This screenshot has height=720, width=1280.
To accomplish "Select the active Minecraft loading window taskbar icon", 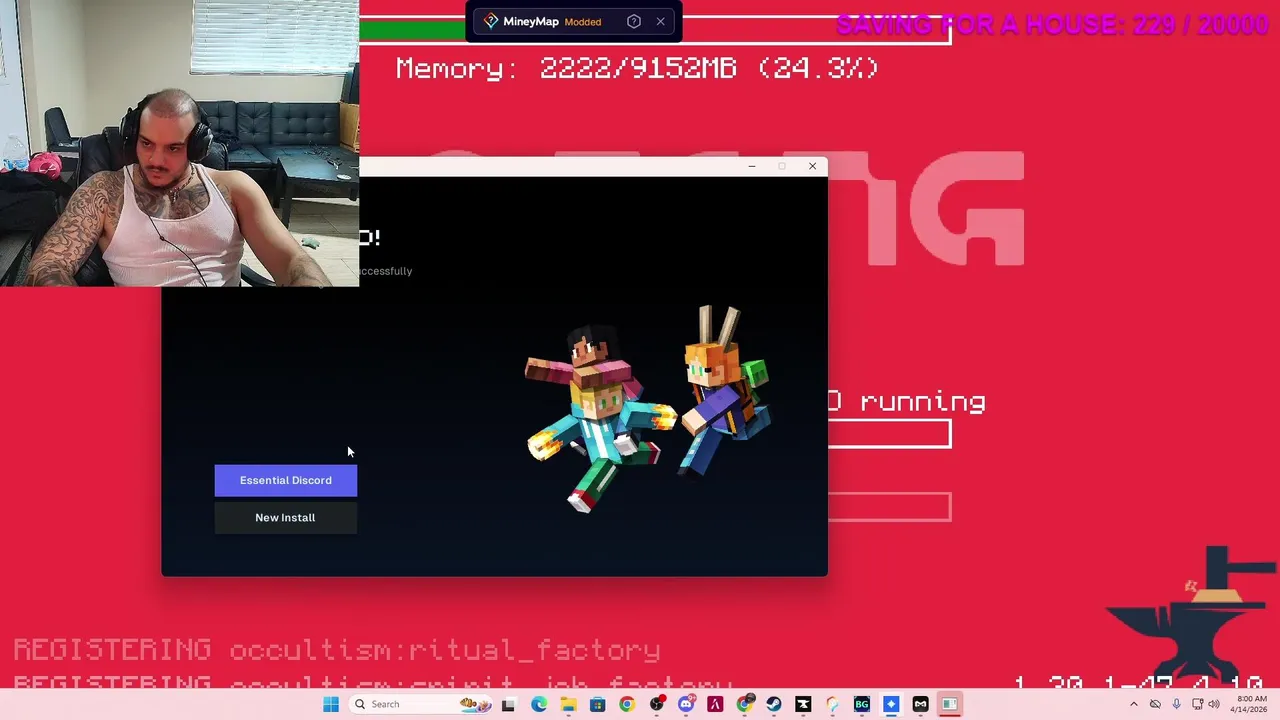I will coord(949,704).
